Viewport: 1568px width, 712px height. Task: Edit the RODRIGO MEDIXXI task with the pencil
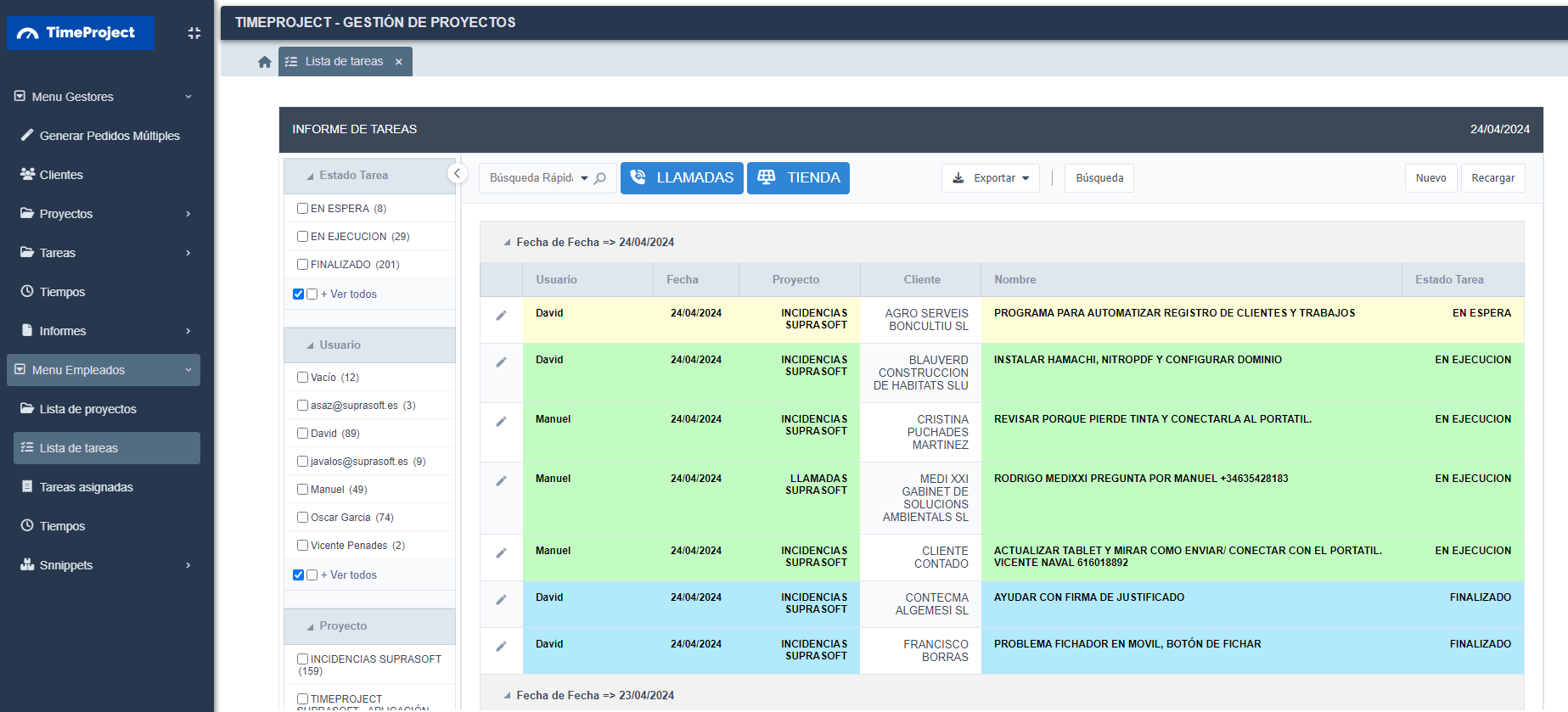point(501,481)
